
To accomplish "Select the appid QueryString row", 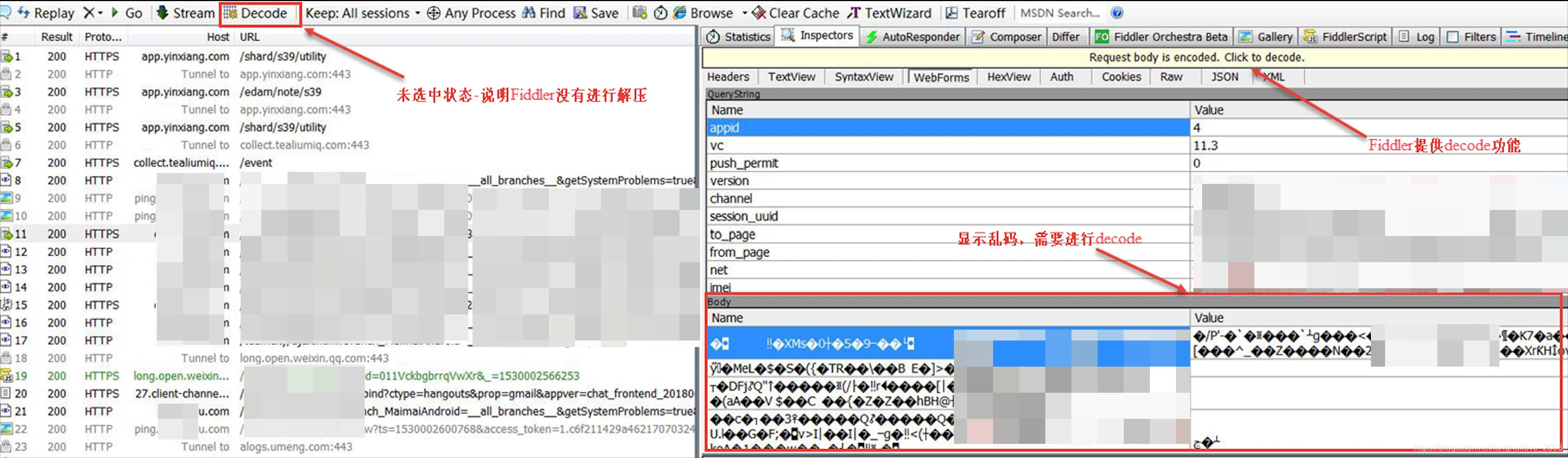I will [1136, 128].
